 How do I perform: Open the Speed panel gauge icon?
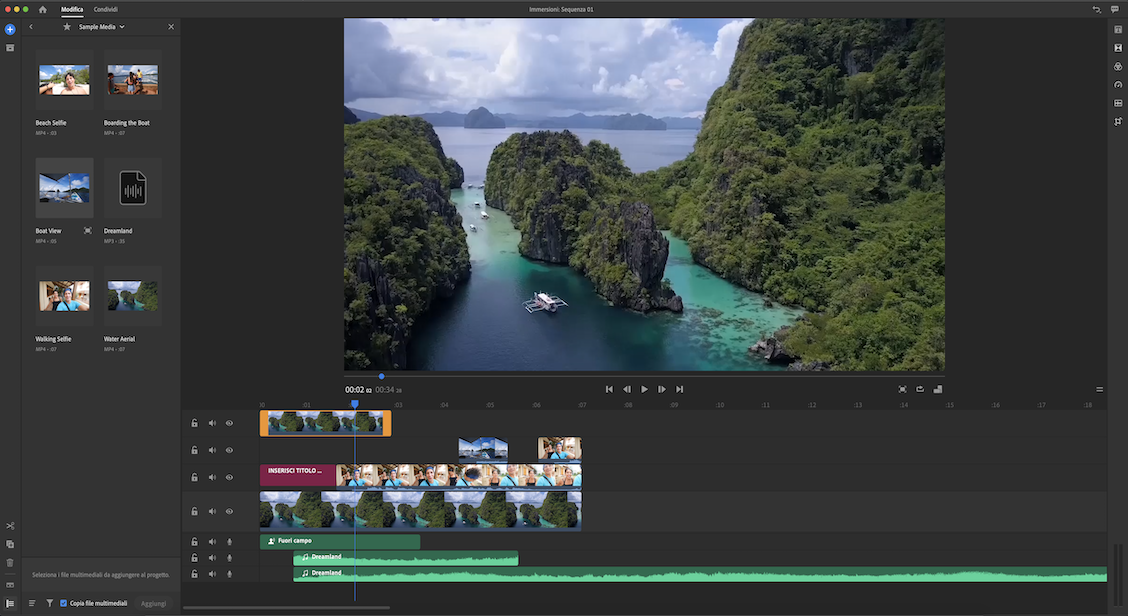(1118, 84)
